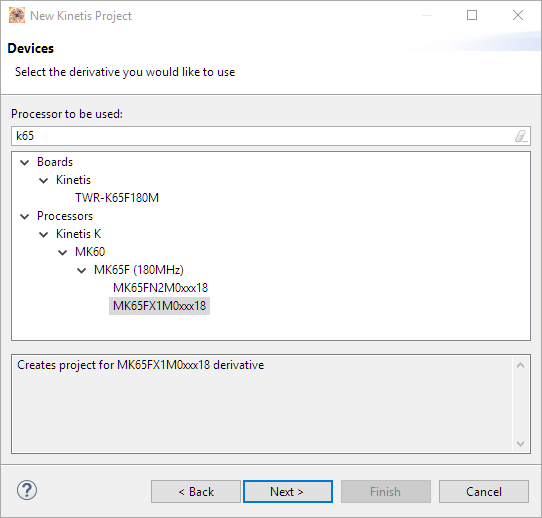Screen dimensions: 542x518
Task: Cancel the new project wizard
Action: 484,491
